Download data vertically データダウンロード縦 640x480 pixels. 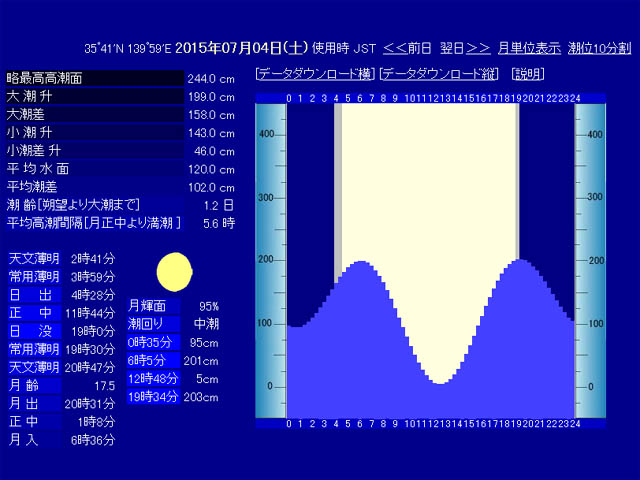coord(439,74)
